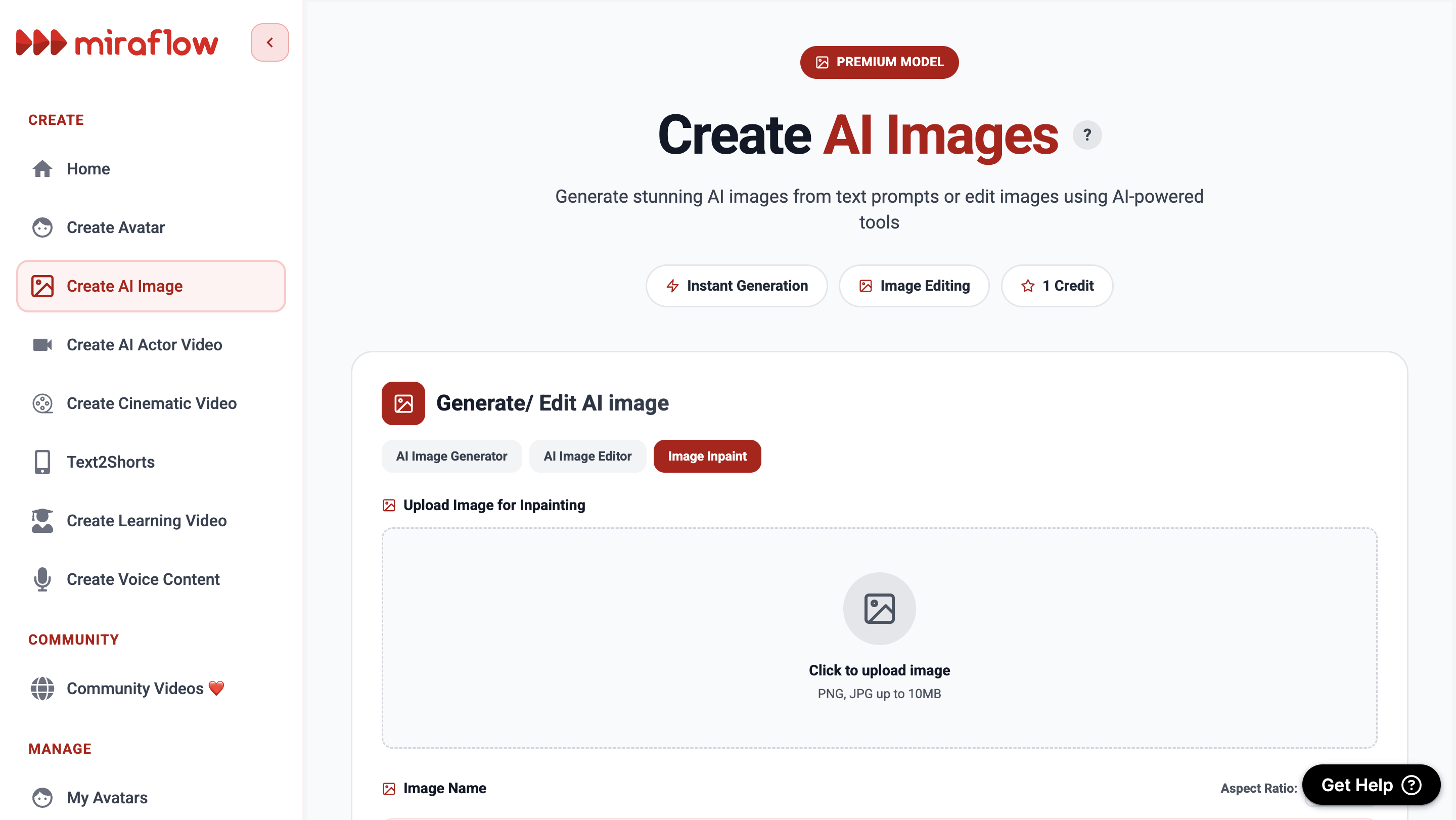Switch to AI Image Generator tab
Screen dimensions: 1456x820
click(451, 456)
